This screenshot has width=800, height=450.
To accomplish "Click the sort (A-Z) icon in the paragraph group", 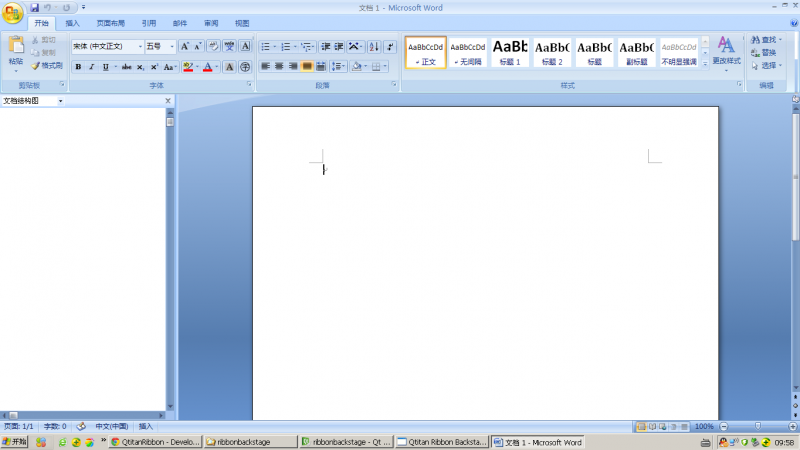I will click(x=373, y=46).
